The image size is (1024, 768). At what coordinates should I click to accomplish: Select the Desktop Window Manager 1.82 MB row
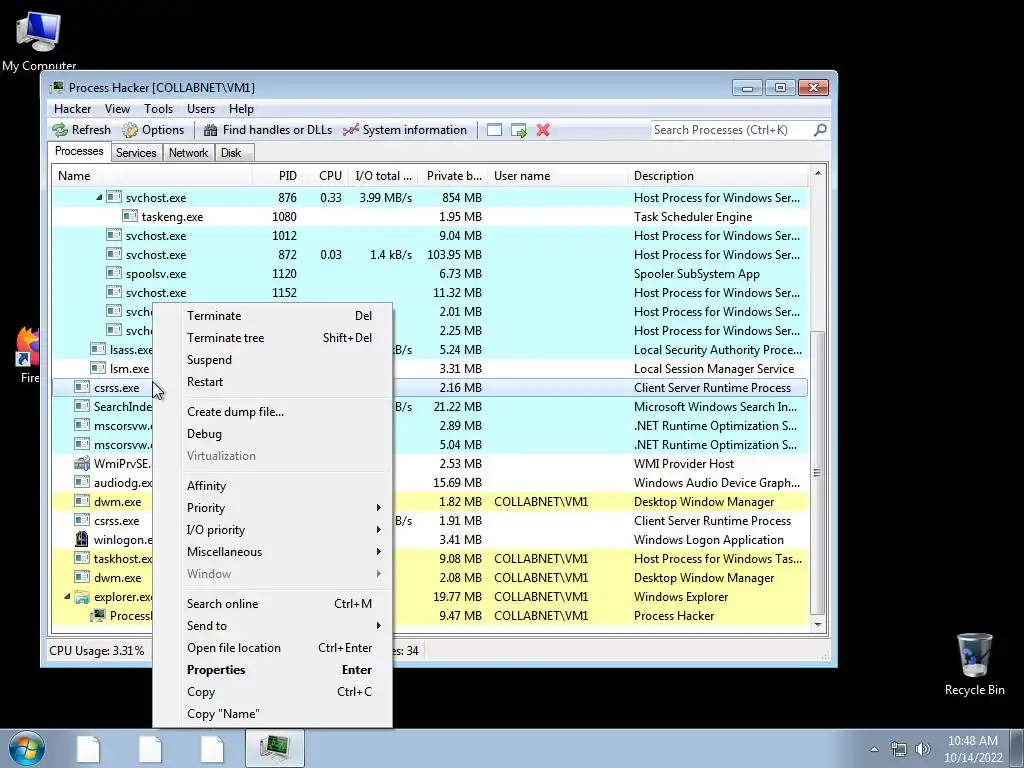430,502
